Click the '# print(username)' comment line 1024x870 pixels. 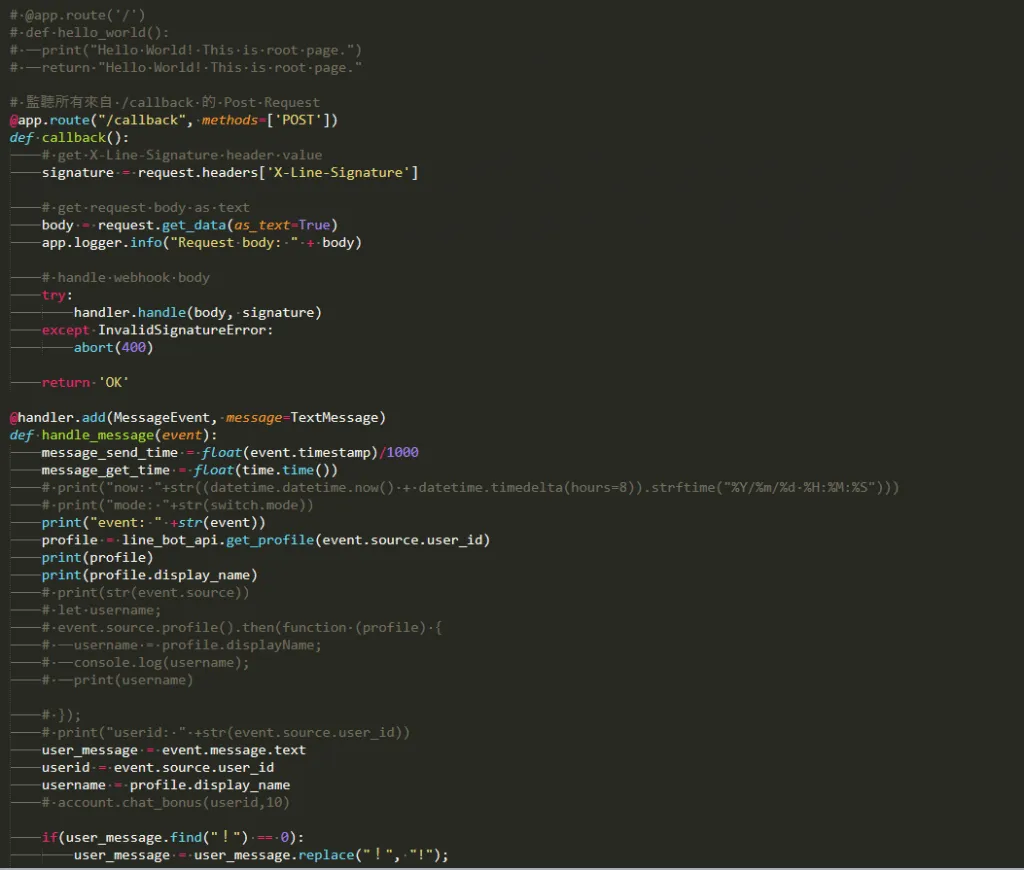118,681
